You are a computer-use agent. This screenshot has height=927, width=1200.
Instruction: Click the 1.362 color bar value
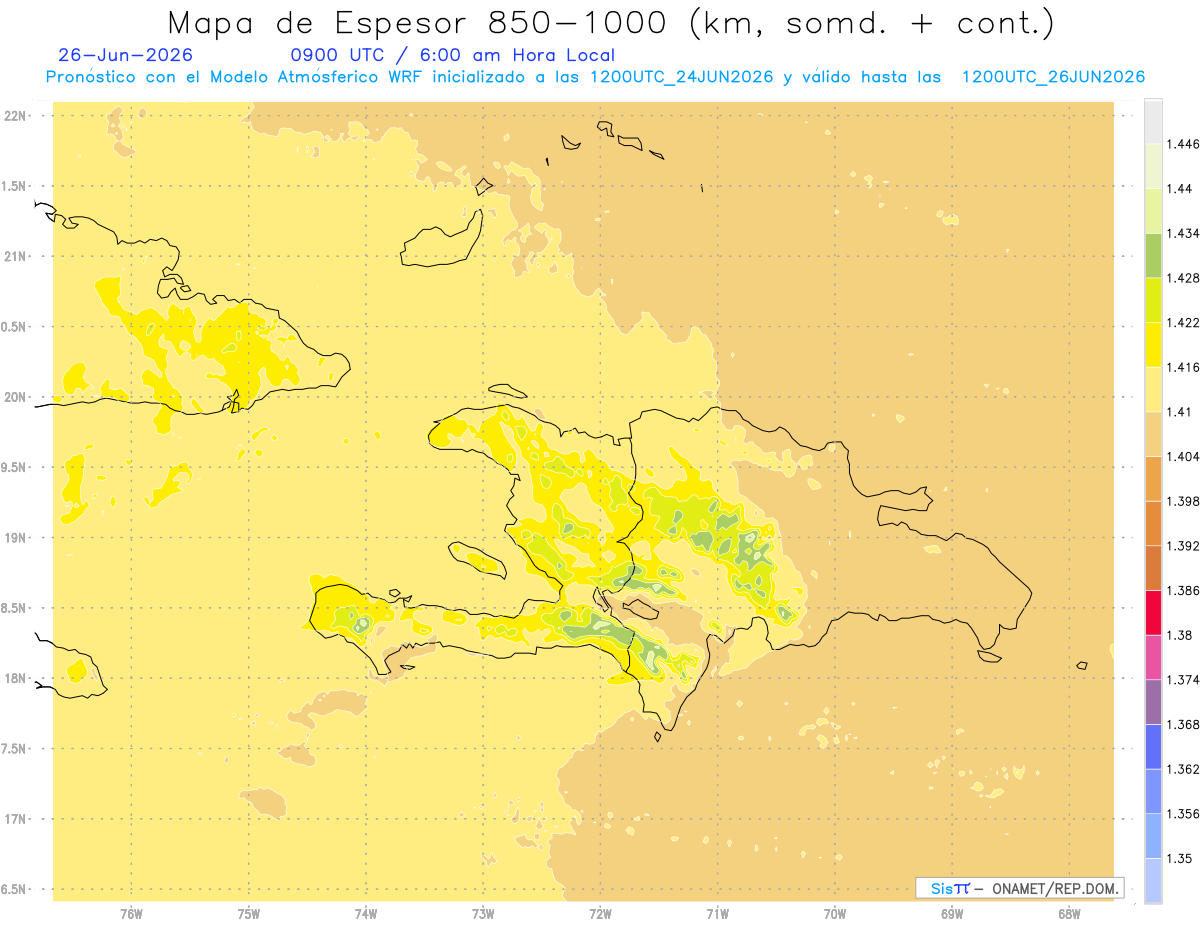(1185, 769)
